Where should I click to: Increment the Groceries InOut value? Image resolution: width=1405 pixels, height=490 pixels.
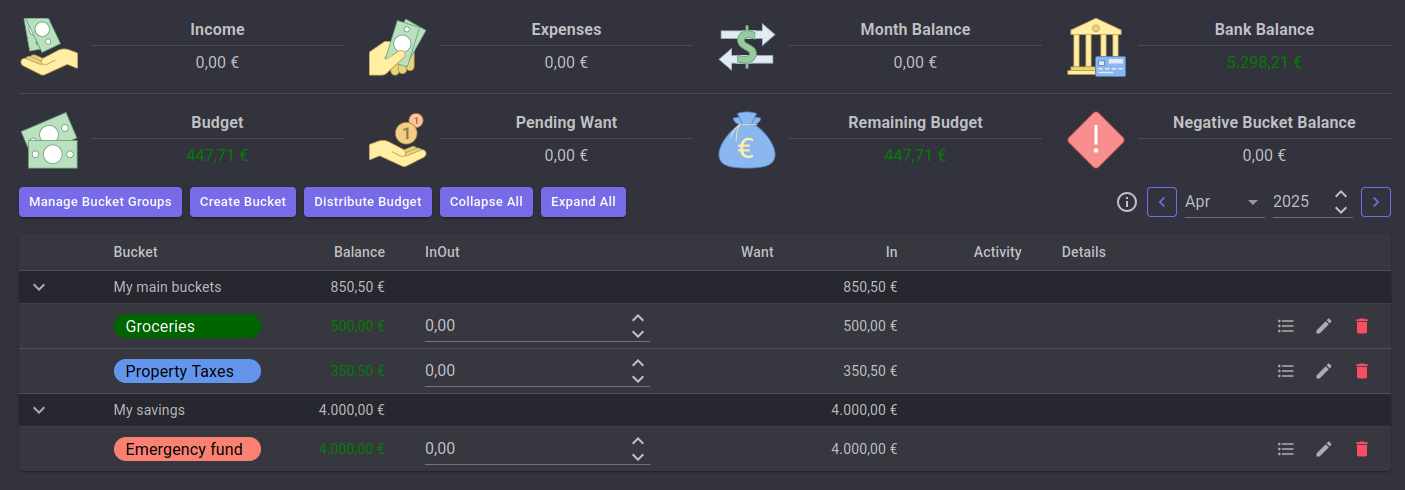(638, 318)
